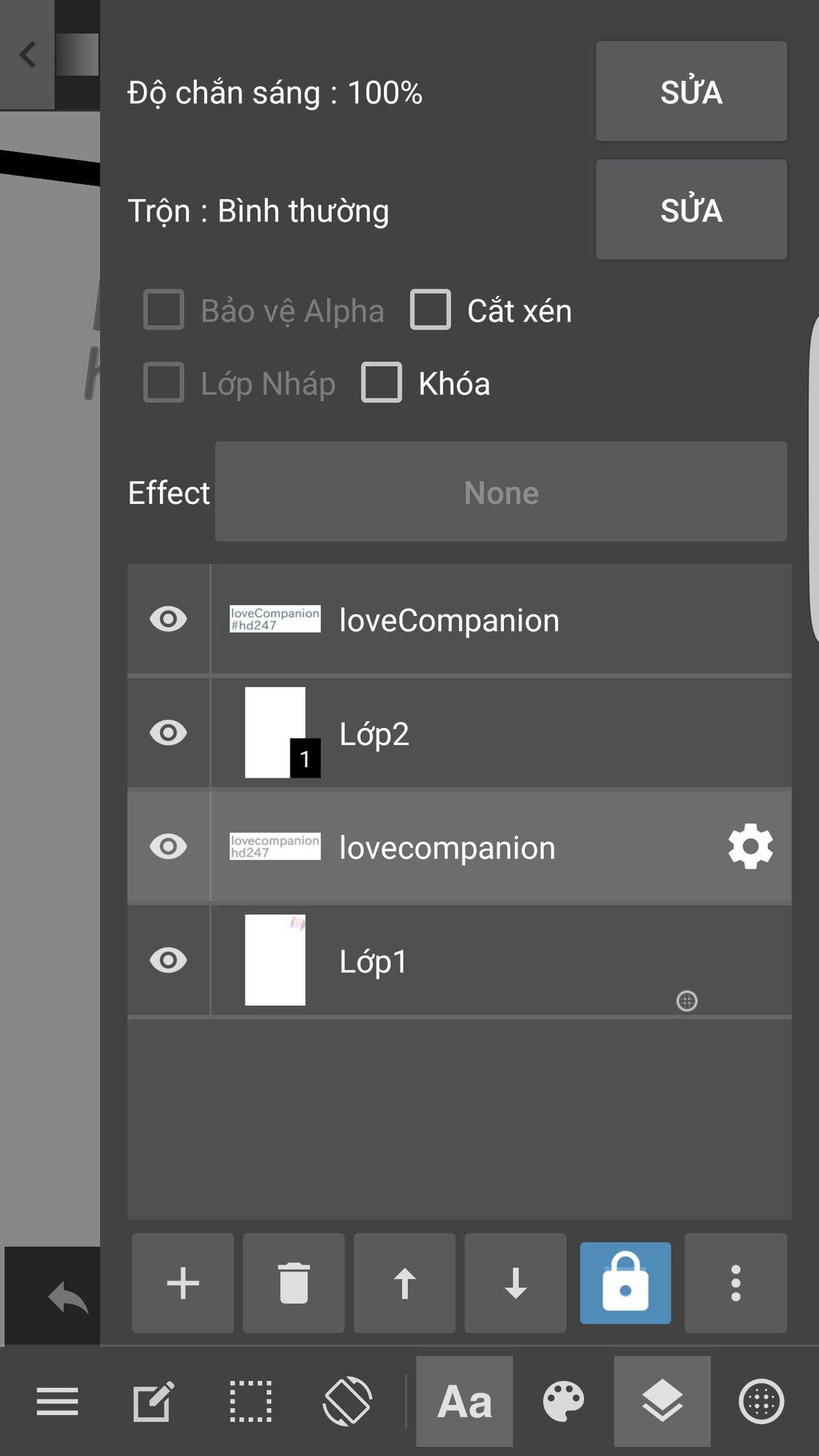The image size is (819, 1456).
Task: Move layer down with arrow icon
Action: (x=516, y=1283)
